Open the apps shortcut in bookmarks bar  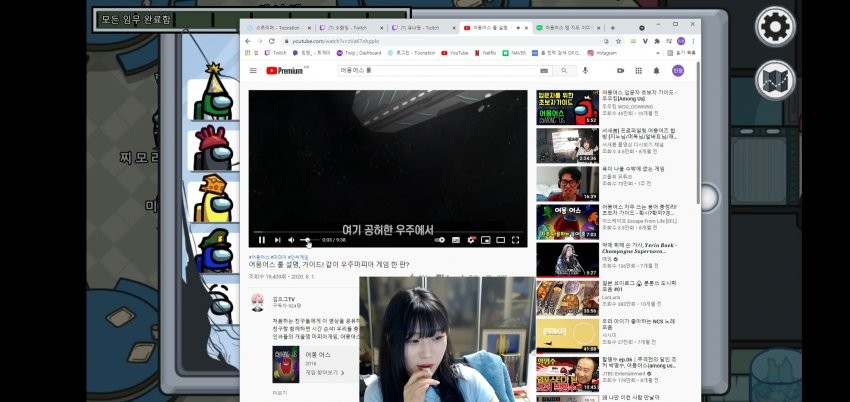[252, 53]
